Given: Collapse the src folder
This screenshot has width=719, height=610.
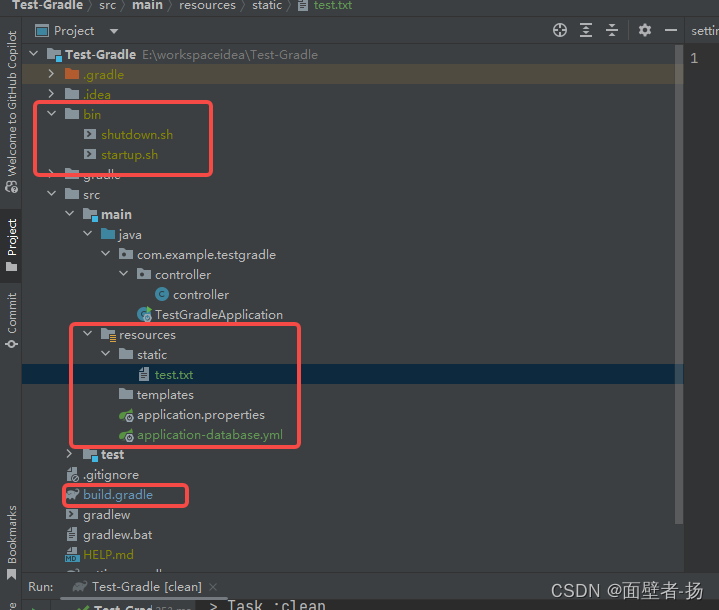Looking at the screenshot, I should click(x=51, y=194).
